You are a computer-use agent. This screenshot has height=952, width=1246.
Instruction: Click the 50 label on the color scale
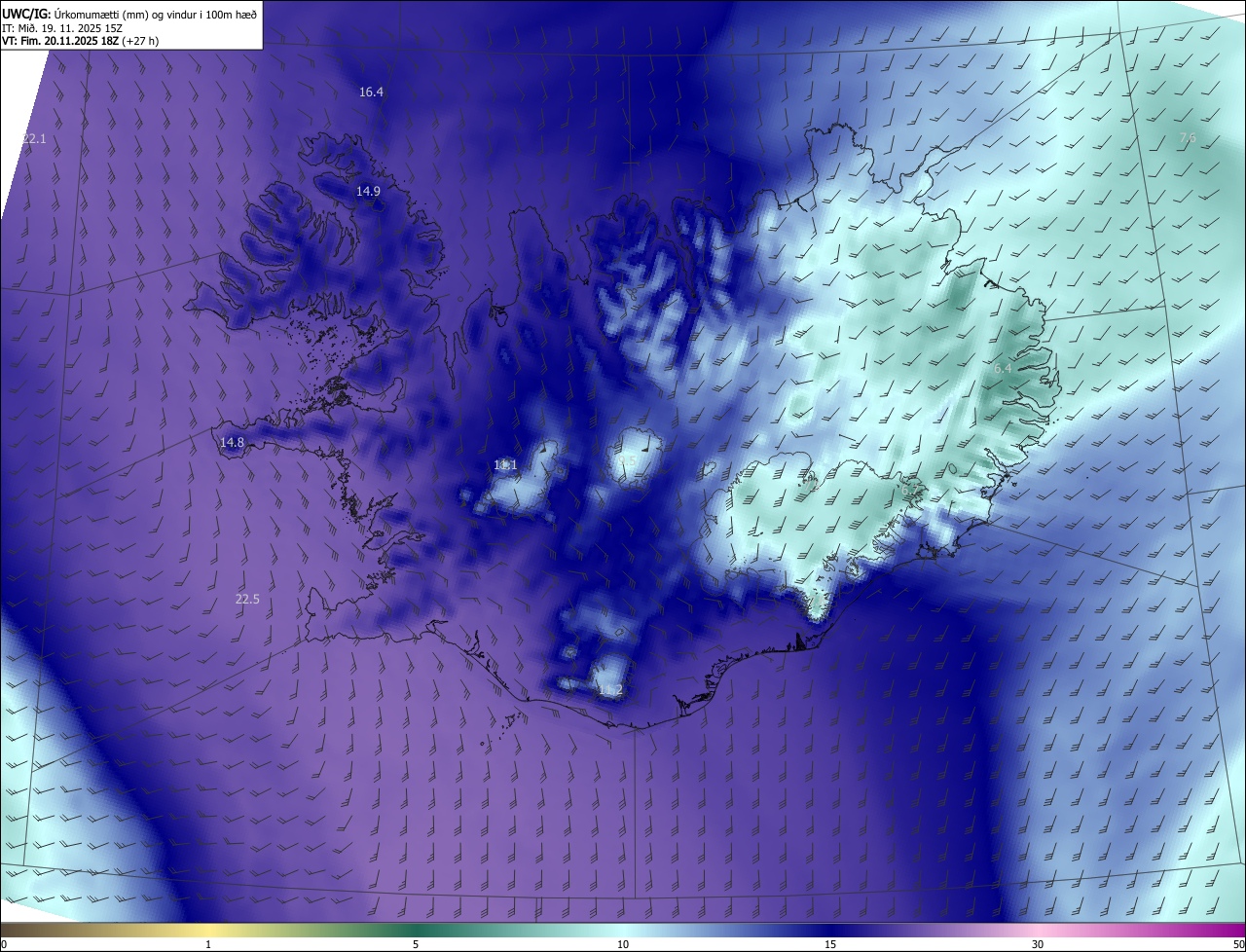coord(1237,944)
